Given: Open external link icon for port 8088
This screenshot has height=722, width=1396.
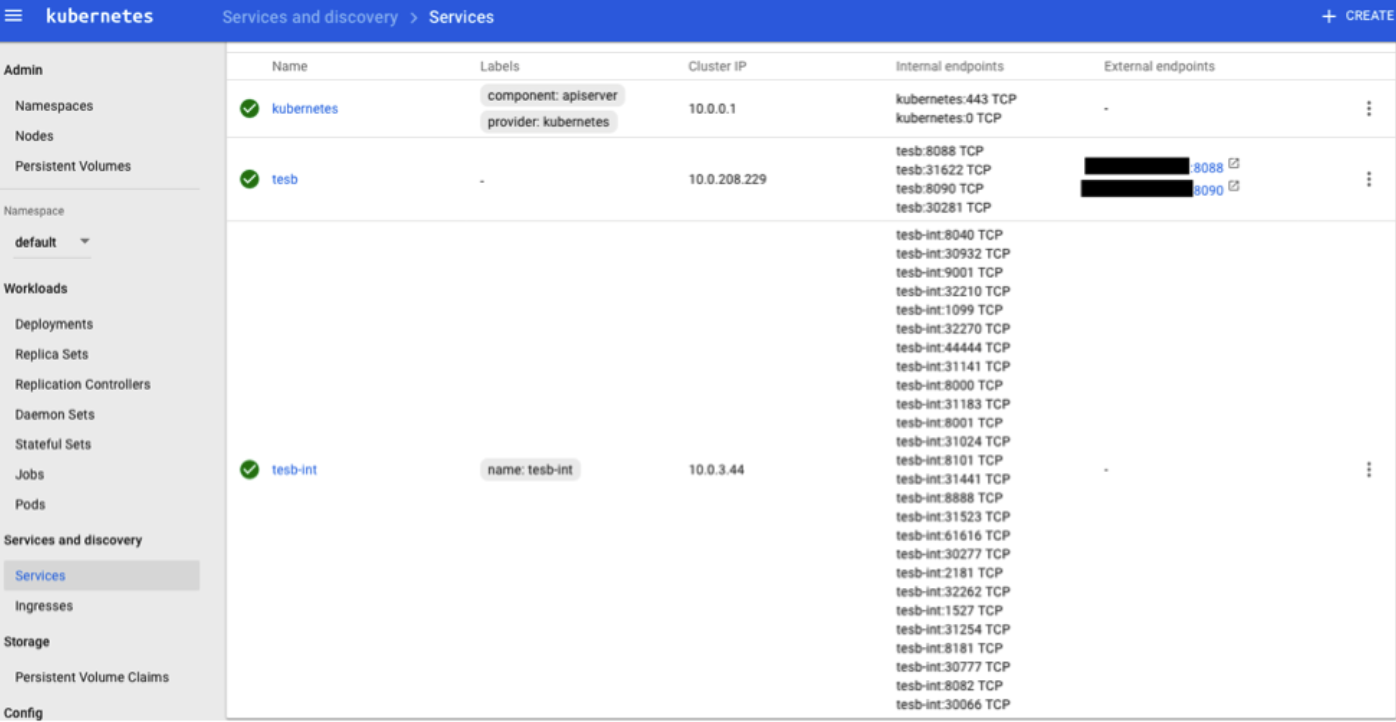Looking at the screenshot, I should [1234, 163].
